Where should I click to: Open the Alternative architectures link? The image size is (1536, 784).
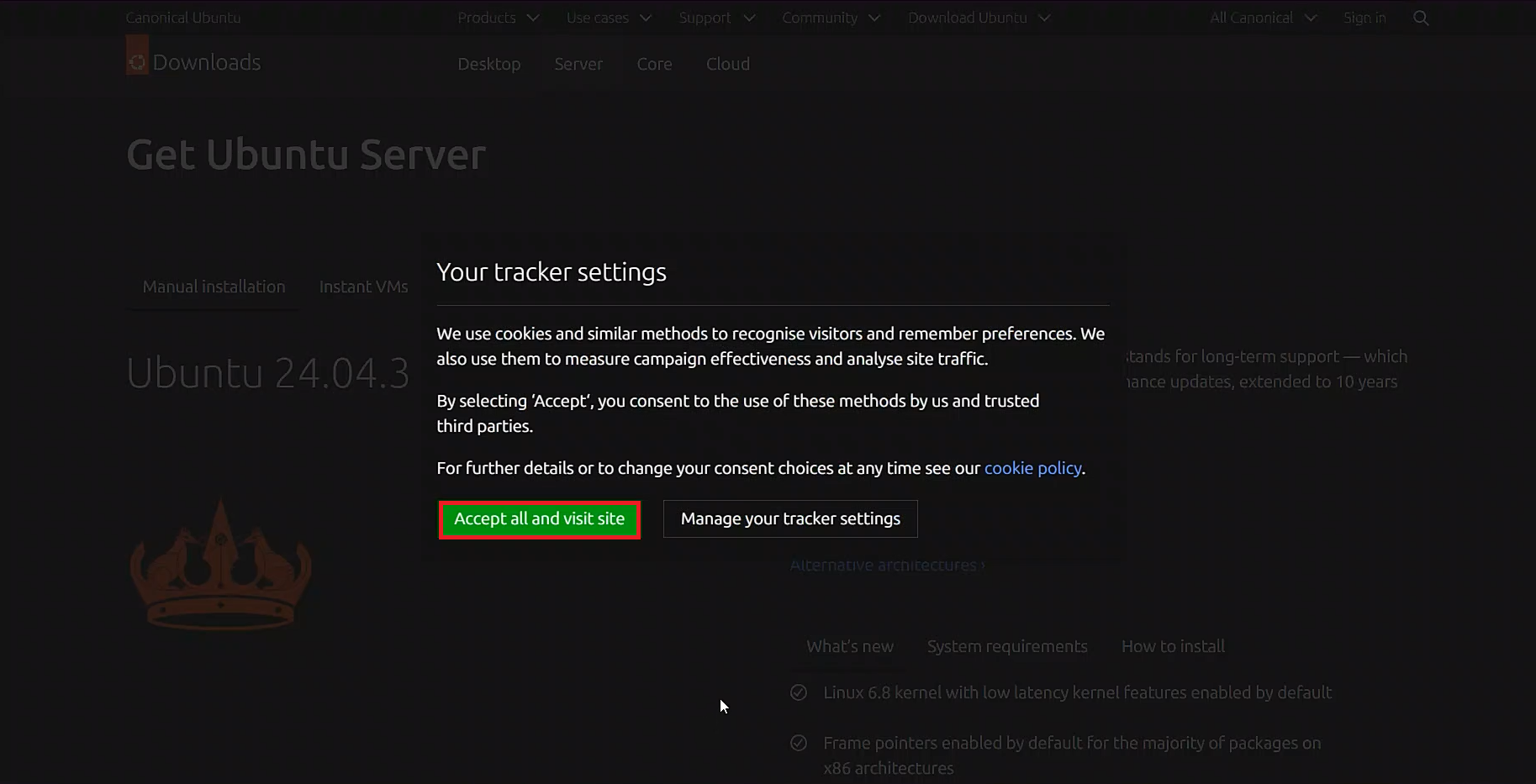(886, 565)
